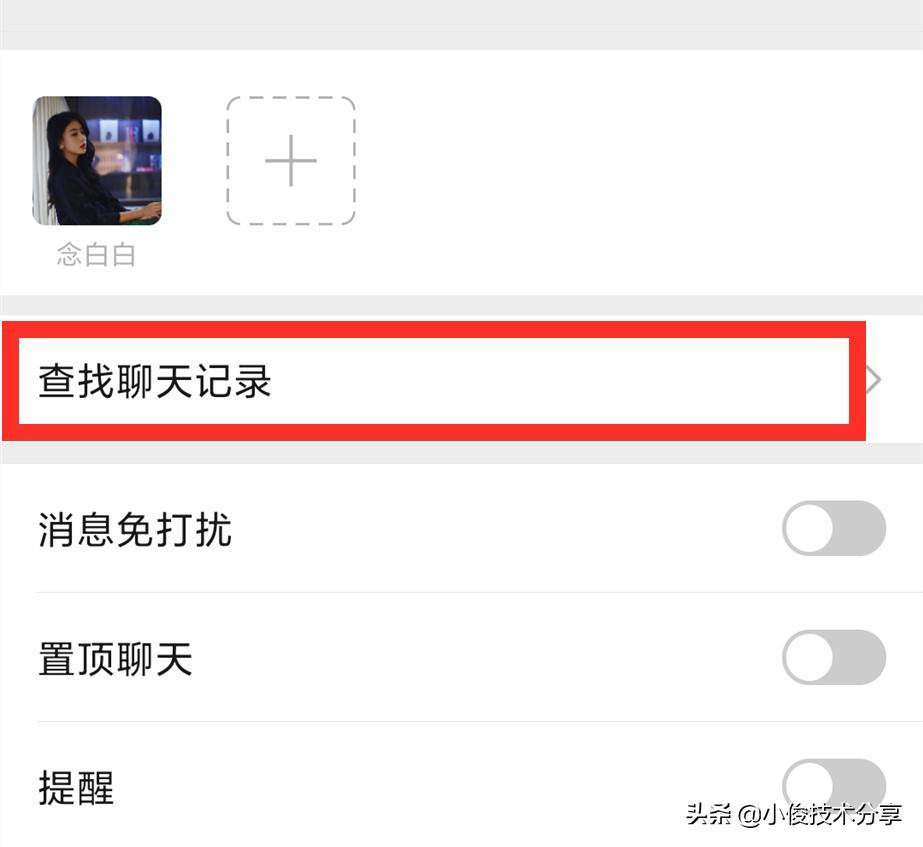923x847 pixels.
Task: Click the 念白白 contact name label
Action: (x=97, y=255)
